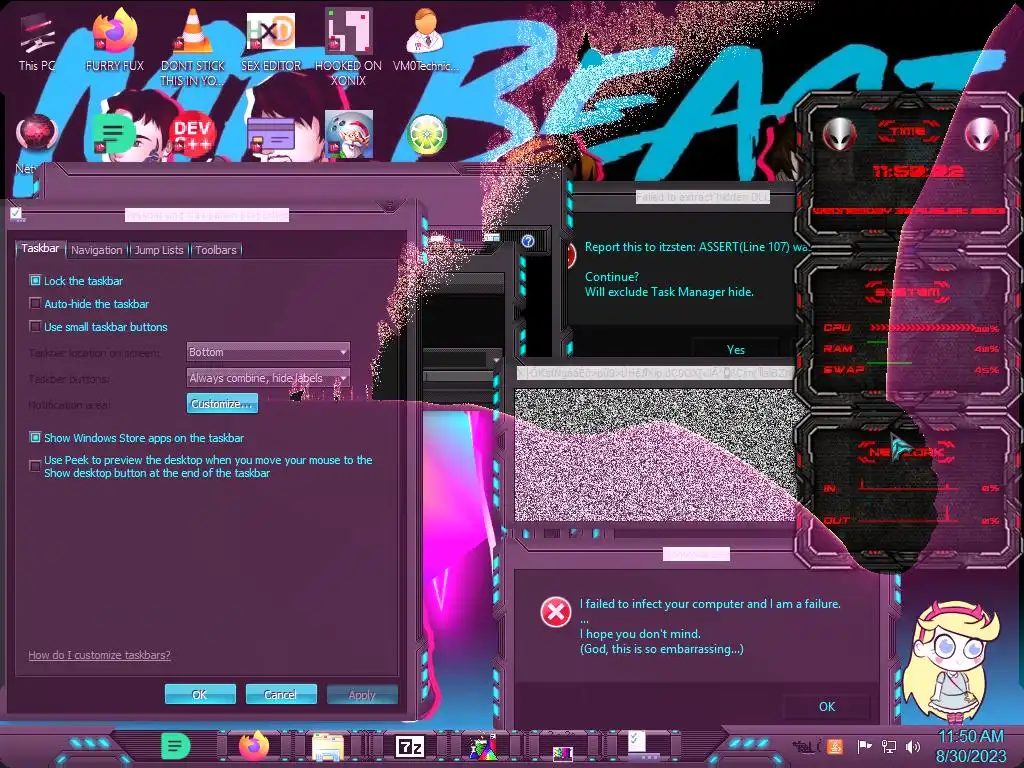
Task: Open the purple credit card desktop shortcut
Action: tap(270, 135)
